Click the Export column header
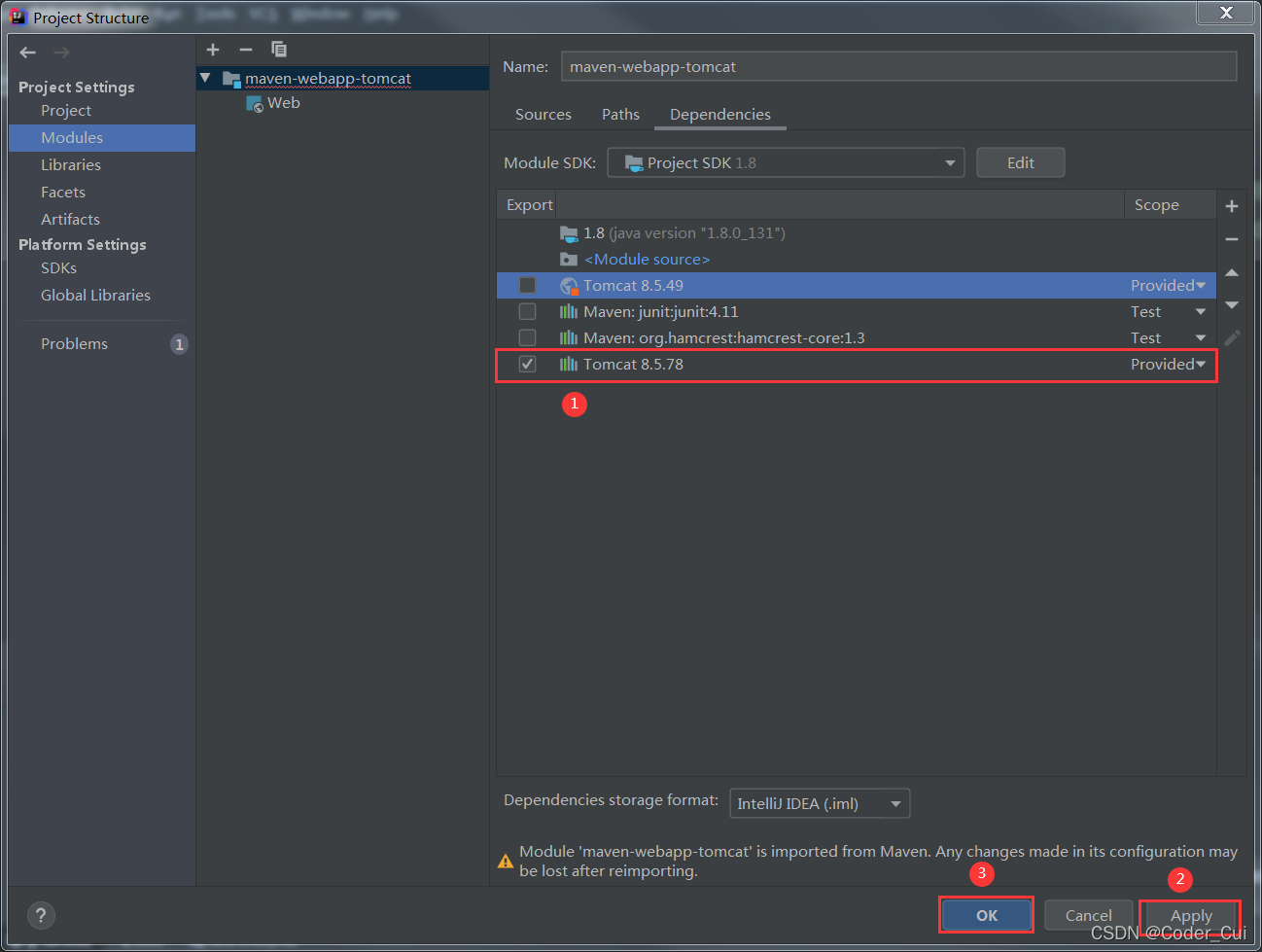Screen dimensions: 1262x952 pos(529,205)
